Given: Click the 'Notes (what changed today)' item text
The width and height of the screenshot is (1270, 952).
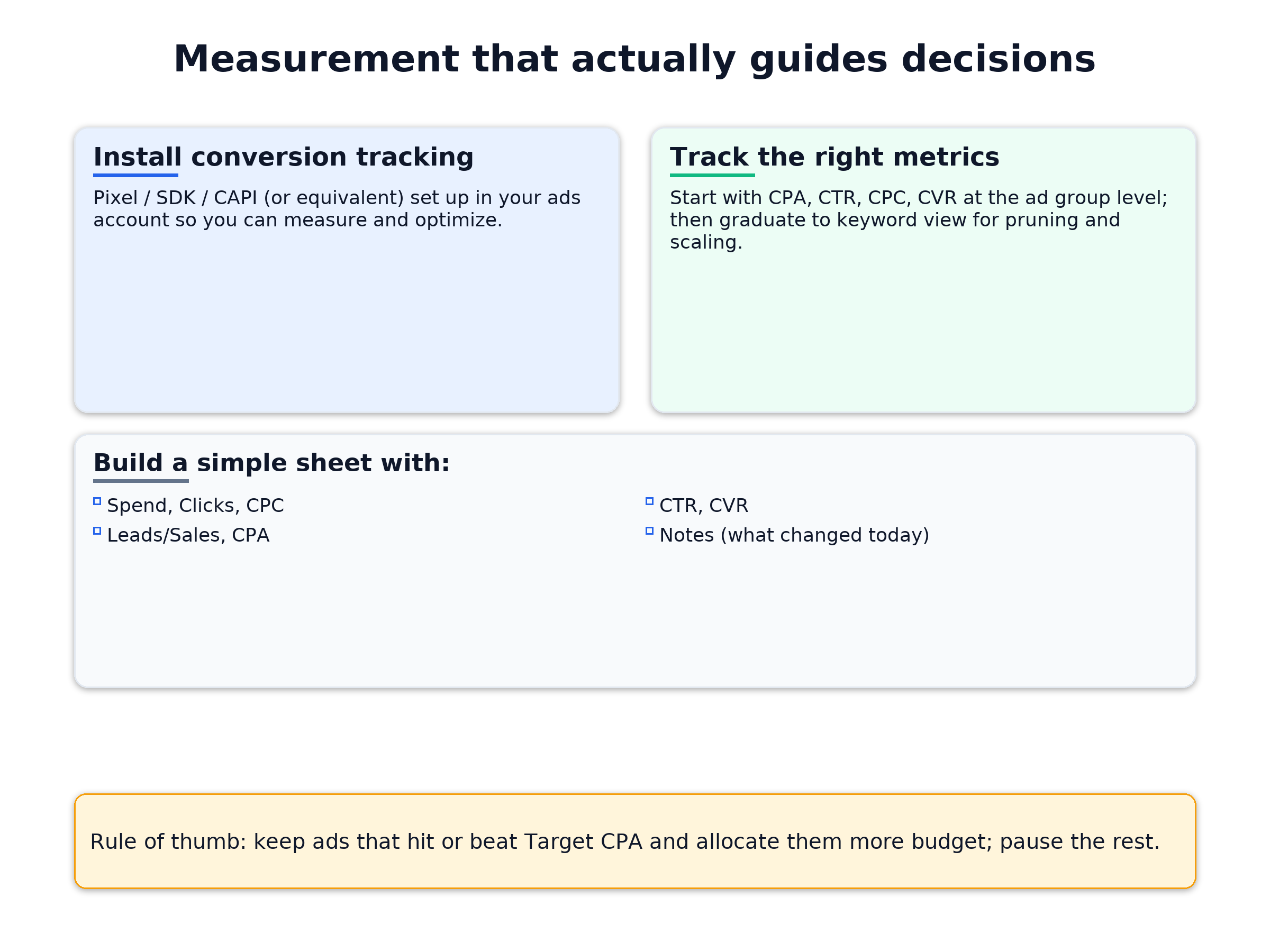Looking at the screenshot, I should tap(794, 535).
